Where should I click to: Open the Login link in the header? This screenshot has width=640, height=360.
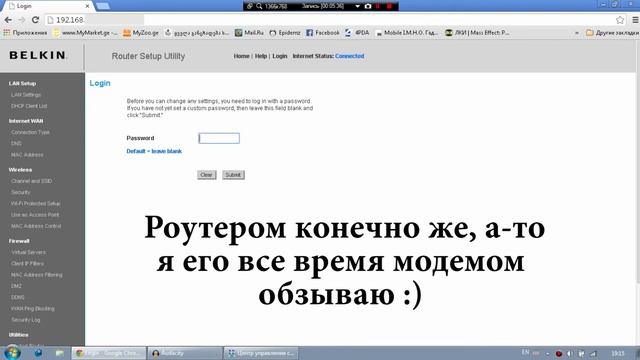[280, 56]
